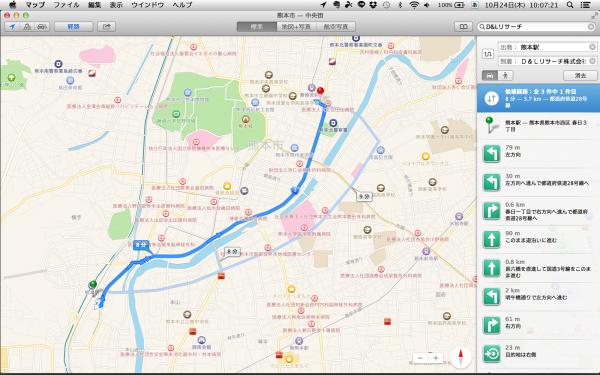This screenshot has height=375, width=600.
Task: Switch to the 航空写真 map tab
Action: click(x=336, y=27)
